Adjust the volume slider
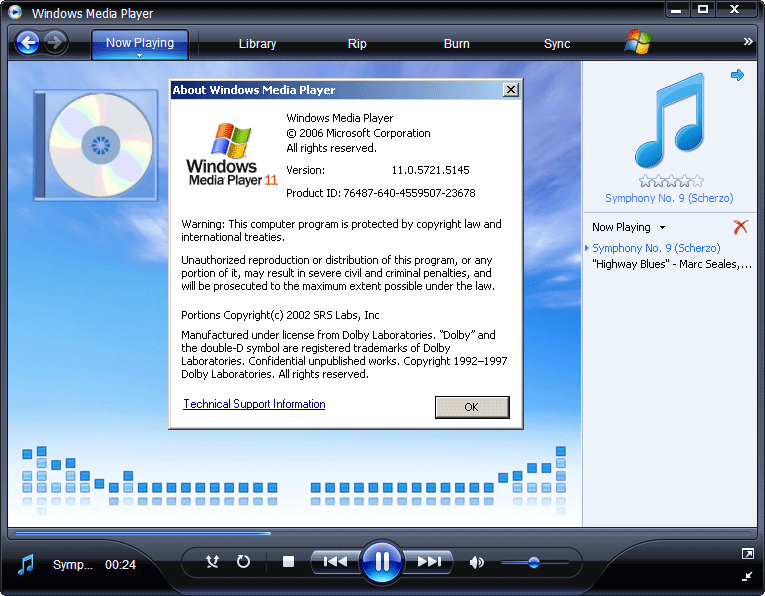 click(534, 562)
